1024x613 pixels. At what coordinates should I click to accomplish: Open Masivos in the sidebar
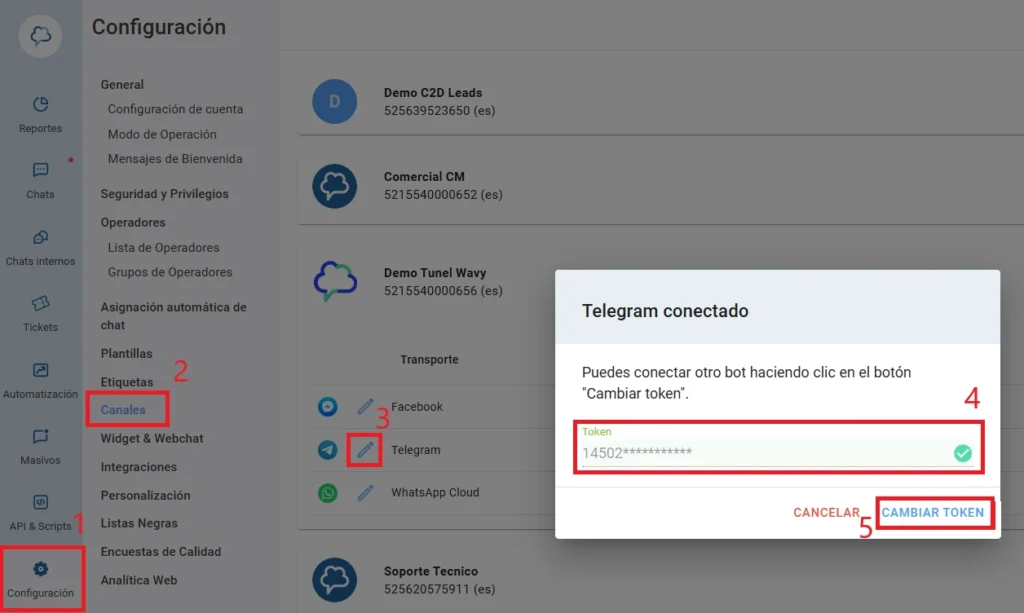[x=40, y=447]
